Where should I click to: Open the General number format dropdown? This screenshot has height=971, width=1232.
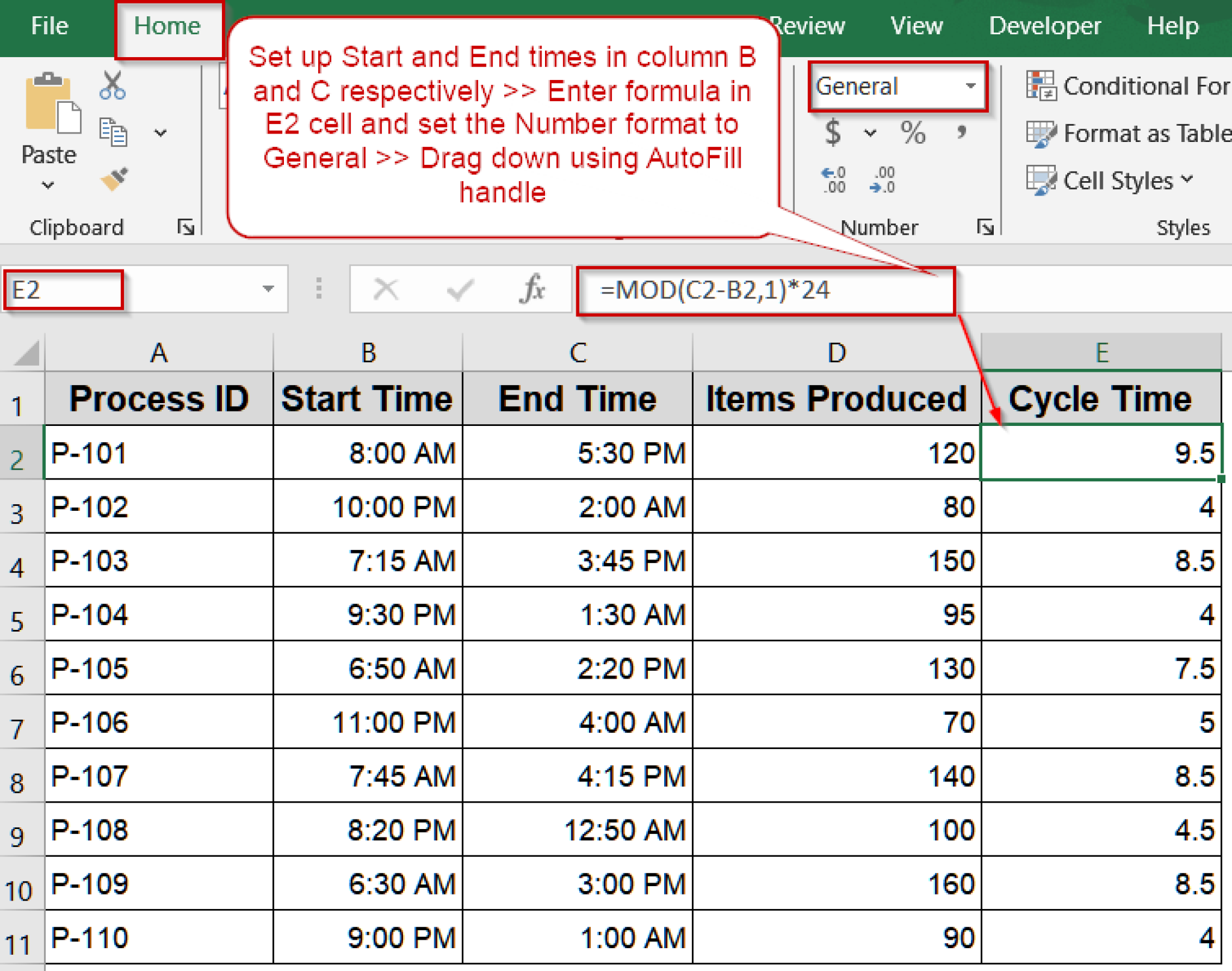point(971,86)
